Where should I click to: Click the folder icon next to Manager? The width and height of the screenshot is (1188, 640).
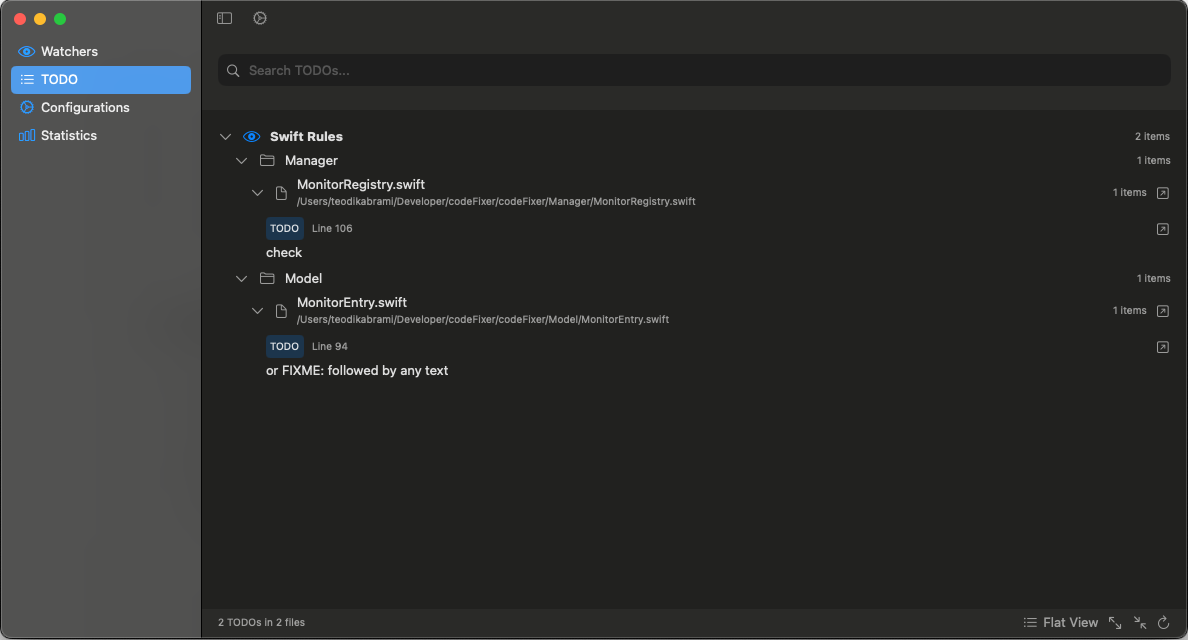pyautogui.click(x=267, y=160)
